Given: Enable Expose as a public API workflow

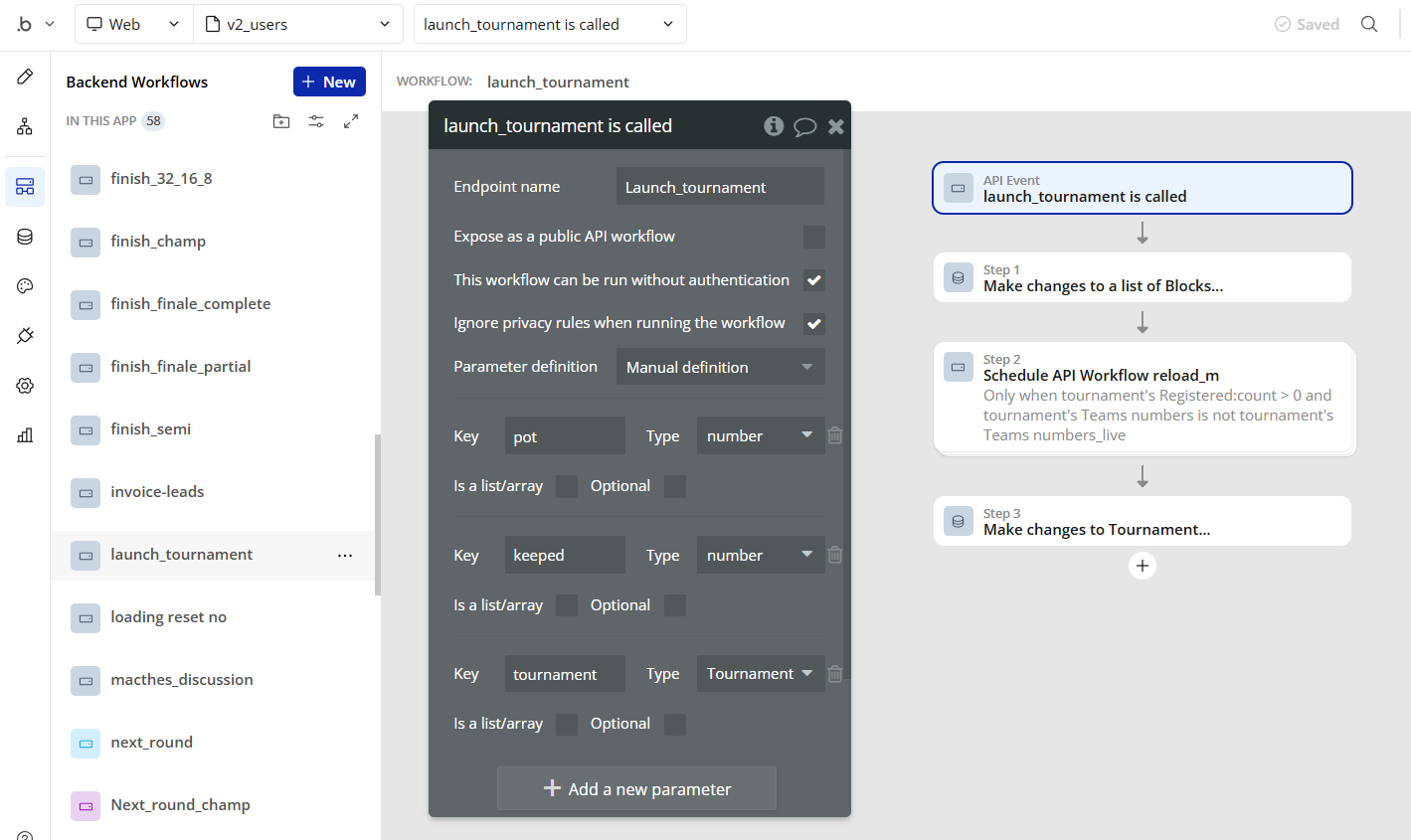Looking at the screenshot, I should coord(813,237).
